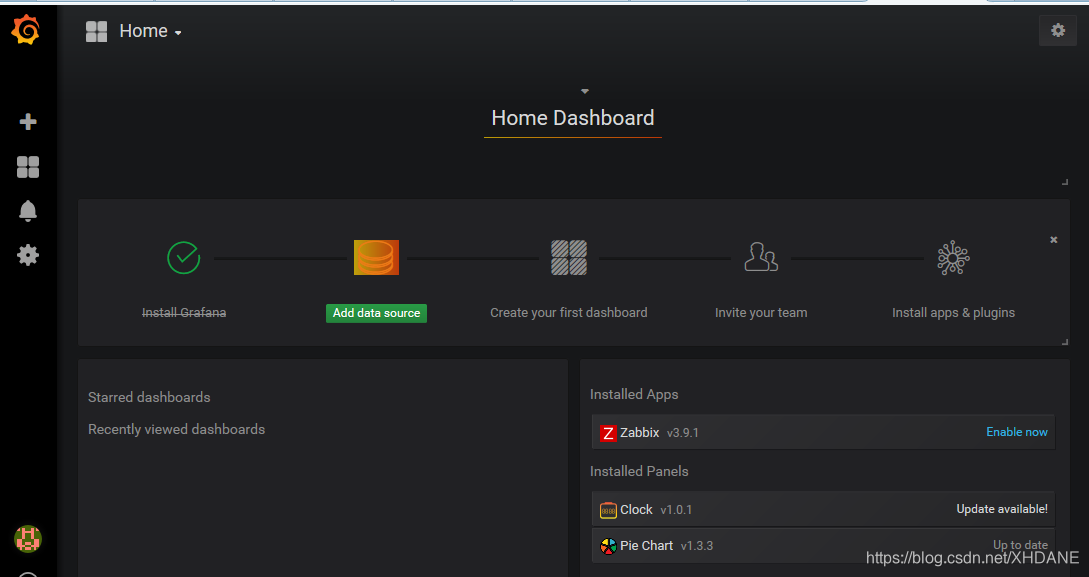1089x577 pixels.
Task: Click Enable now for Zabbix
Action: [x=1017, y=432]
